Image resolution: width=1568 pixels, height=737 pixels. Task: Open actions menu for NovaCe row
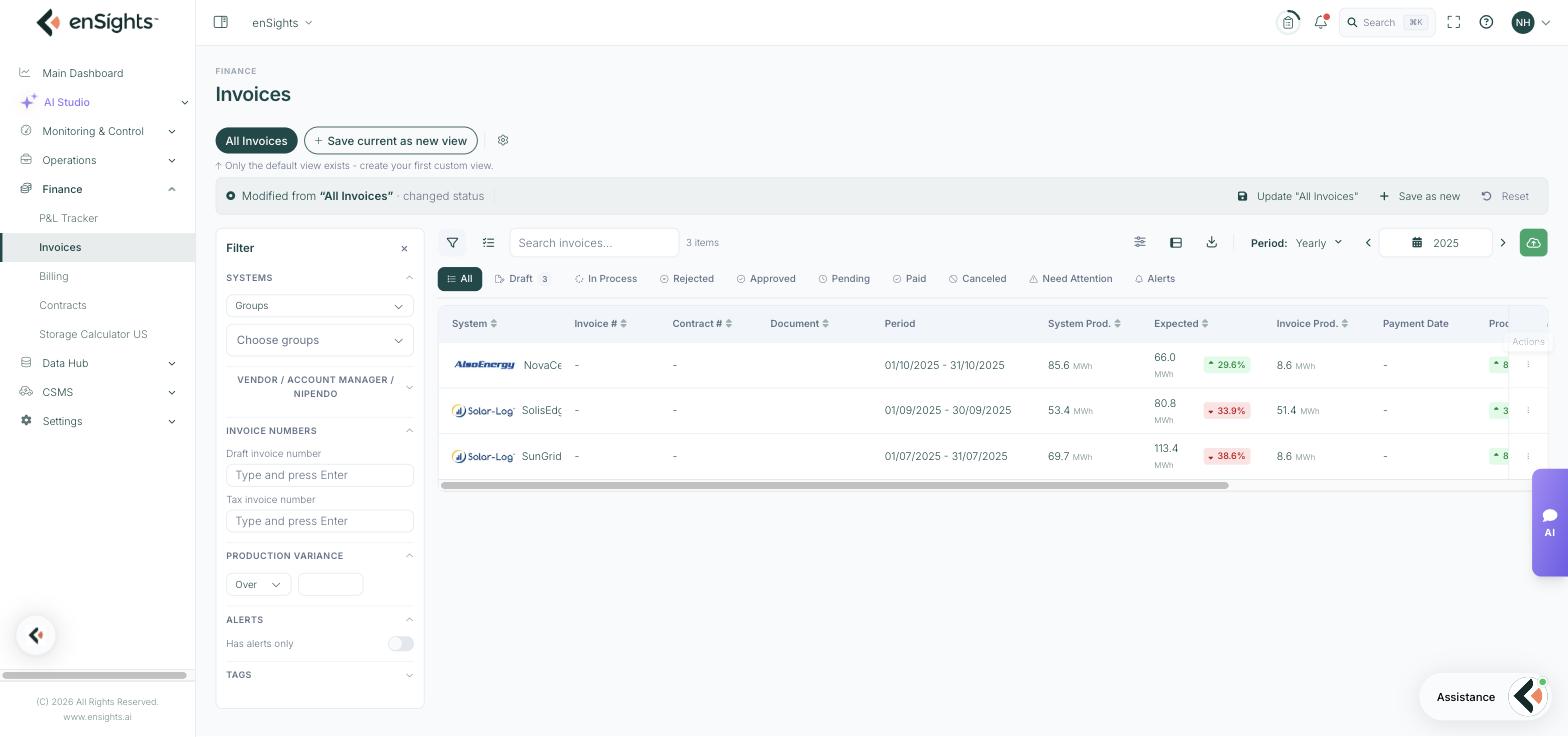coord(1528,365)
